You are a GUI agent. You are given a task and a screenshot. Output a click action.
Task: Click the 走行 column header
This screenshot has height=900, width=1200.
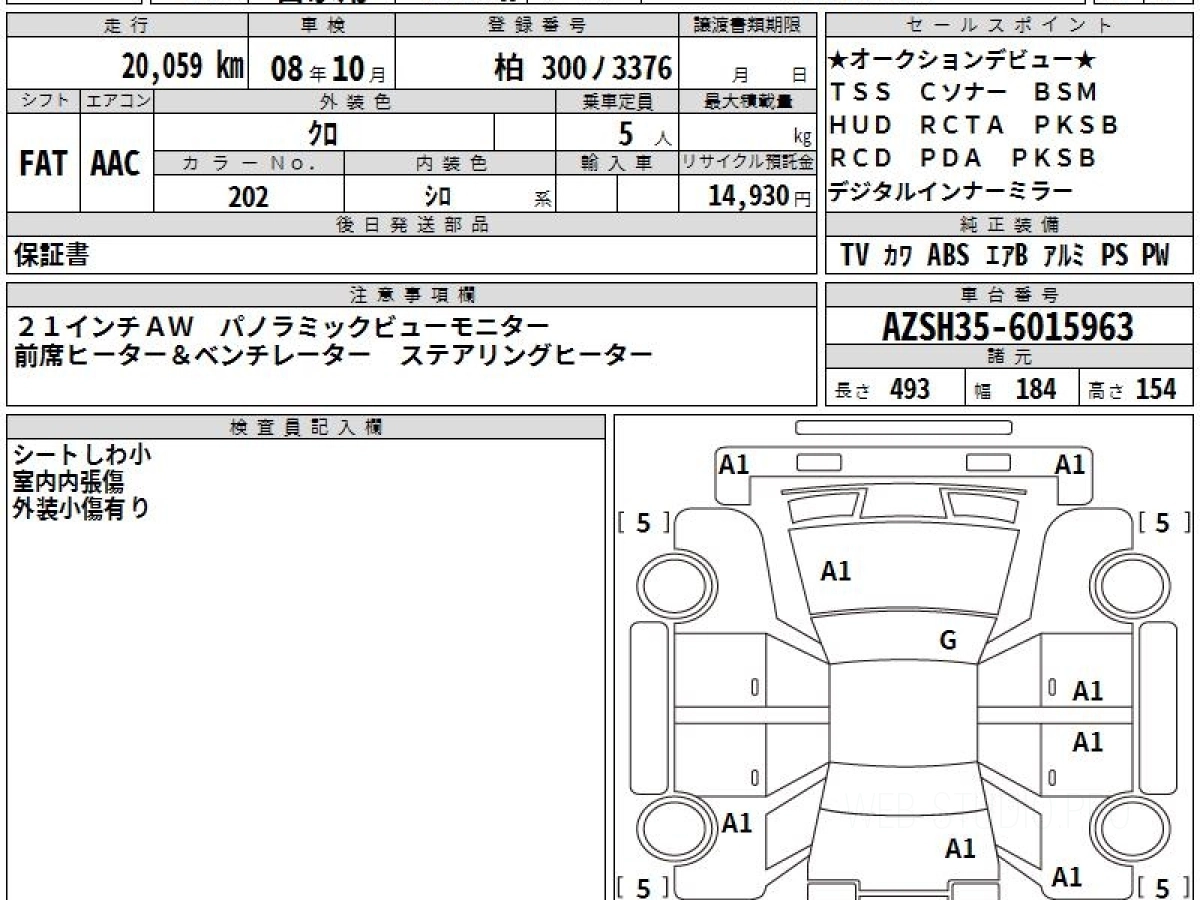click(x=126, y=26)
